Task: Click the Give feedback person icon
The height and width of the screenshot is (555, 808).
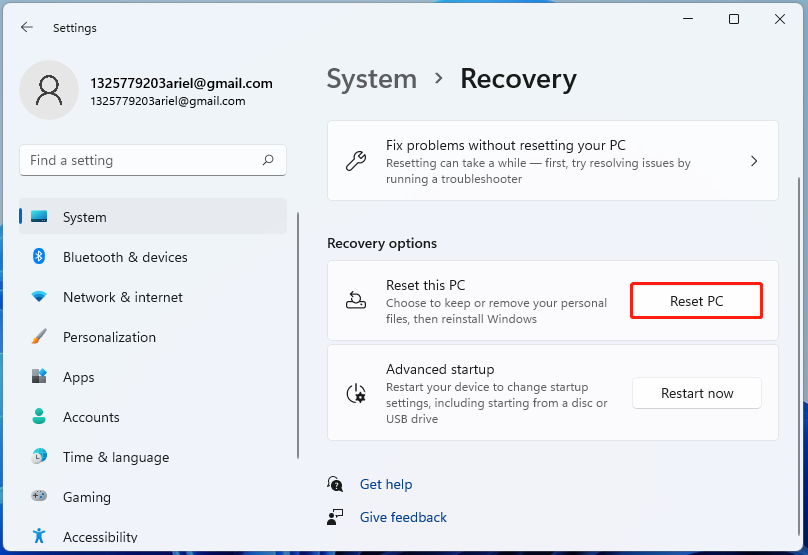Action: pos(335,517)
